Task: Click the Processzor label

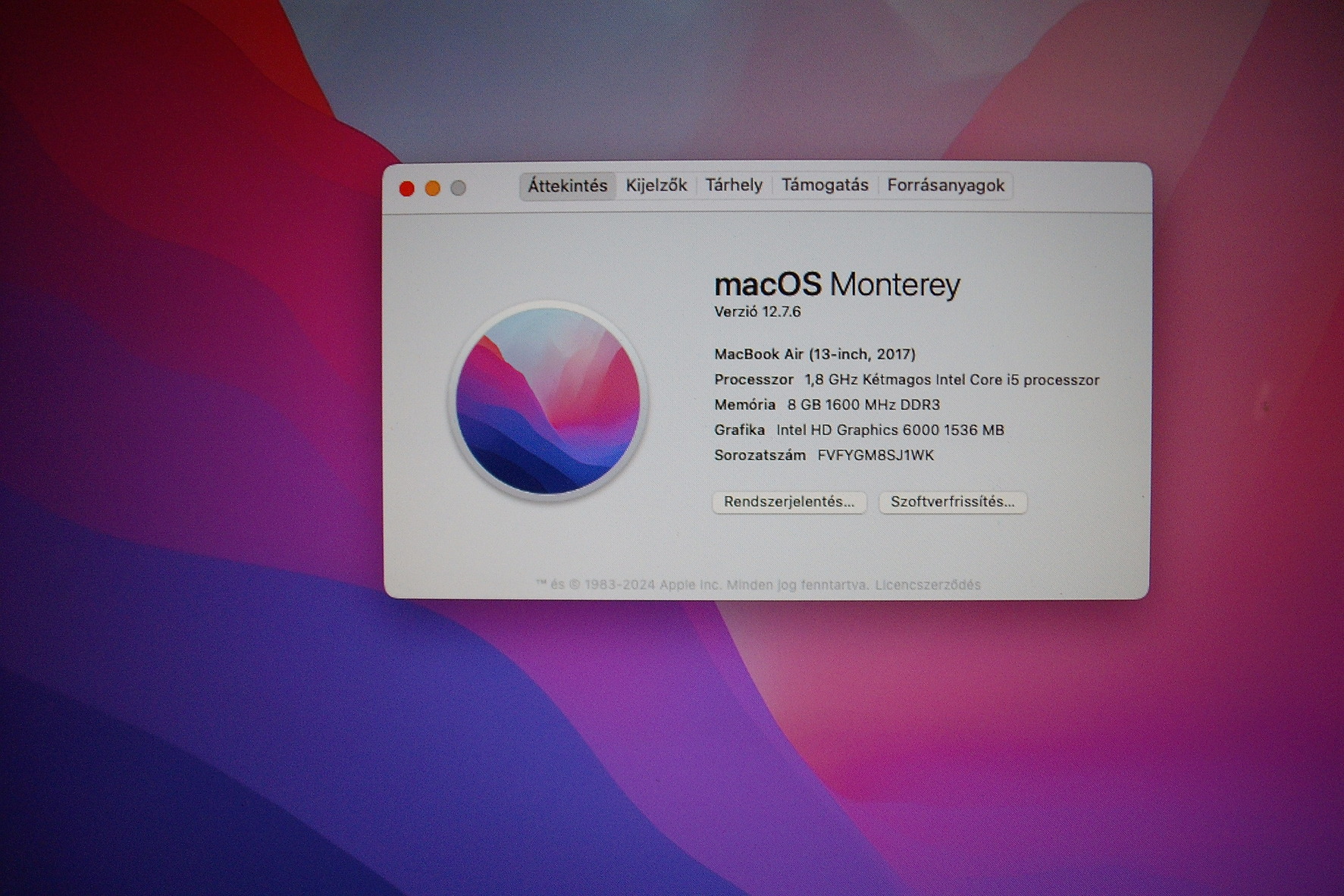Action: coord(753,380)
